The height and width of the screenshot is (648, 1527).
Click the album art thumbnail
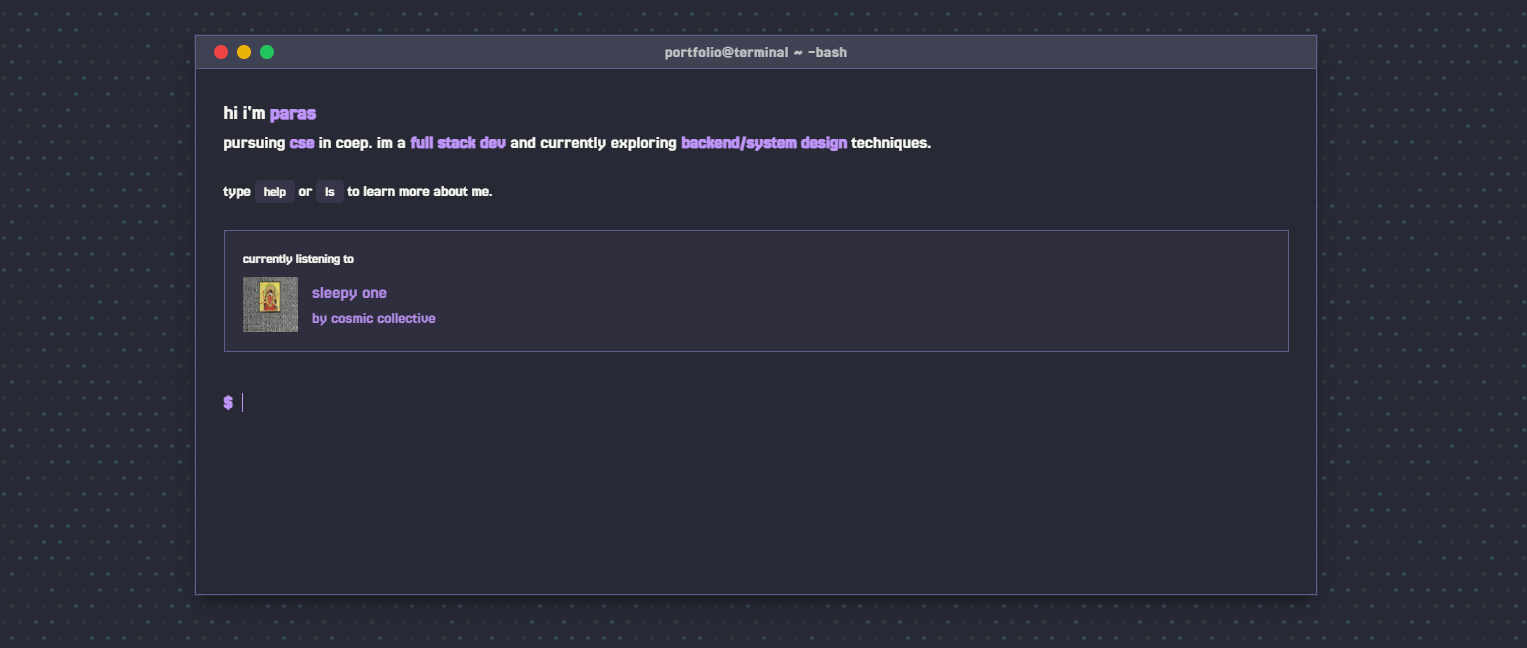[x=270, y=304]
